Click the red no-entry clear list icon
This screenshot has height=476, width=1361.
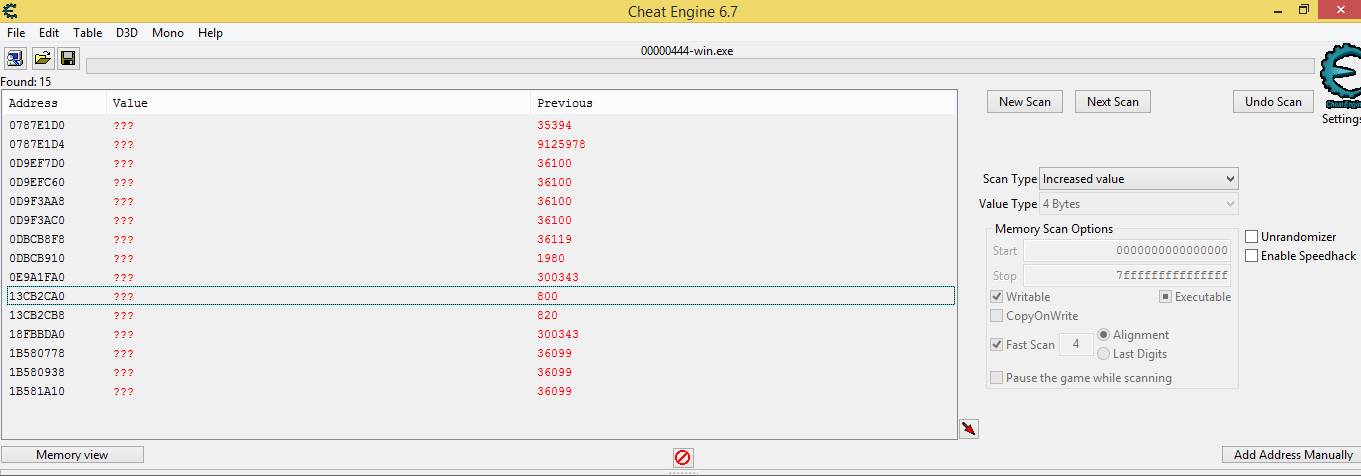[x=683, y=458]
